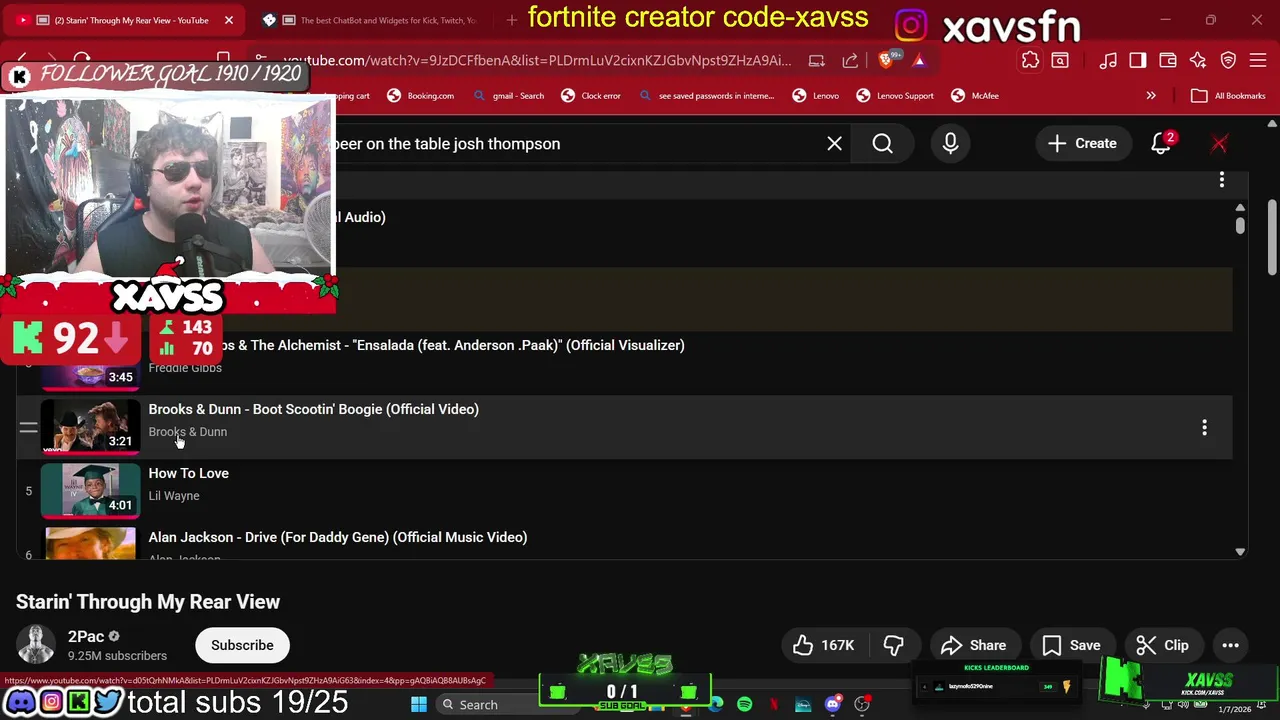Viewport: 1280px width, 720px height.
Task: Click the search-window icon beside Extensions
Action: click(1060, 60)
